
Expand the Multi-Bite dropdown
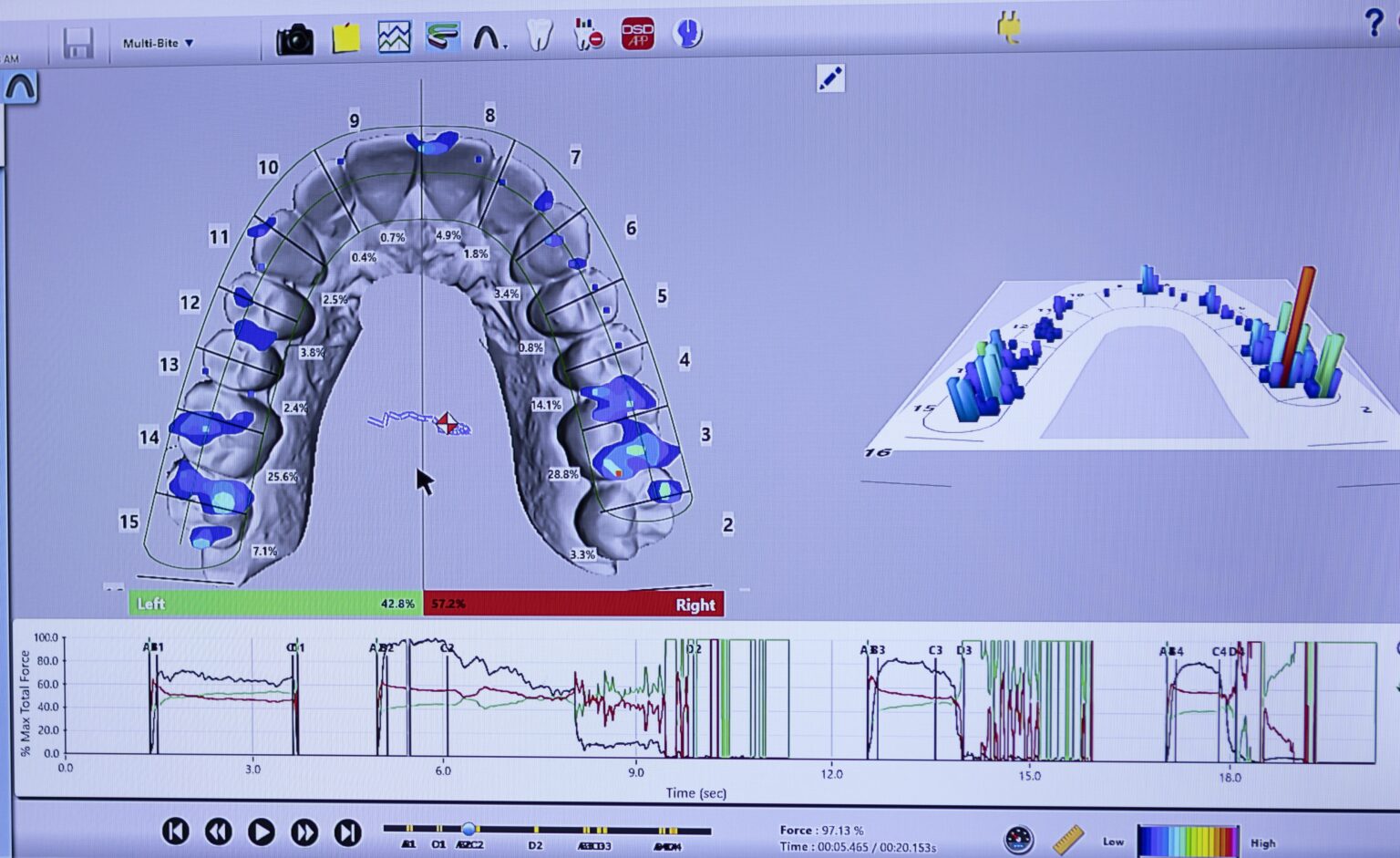coord(158,43)
